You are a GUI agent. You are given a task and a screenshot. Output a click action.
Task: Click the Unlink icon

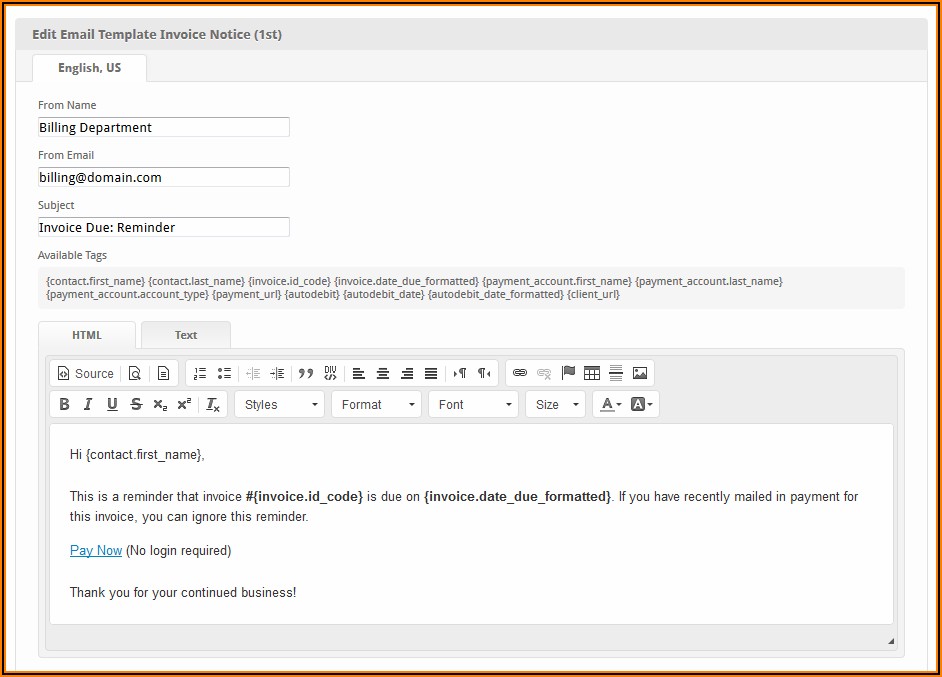[x=544, y=373]
